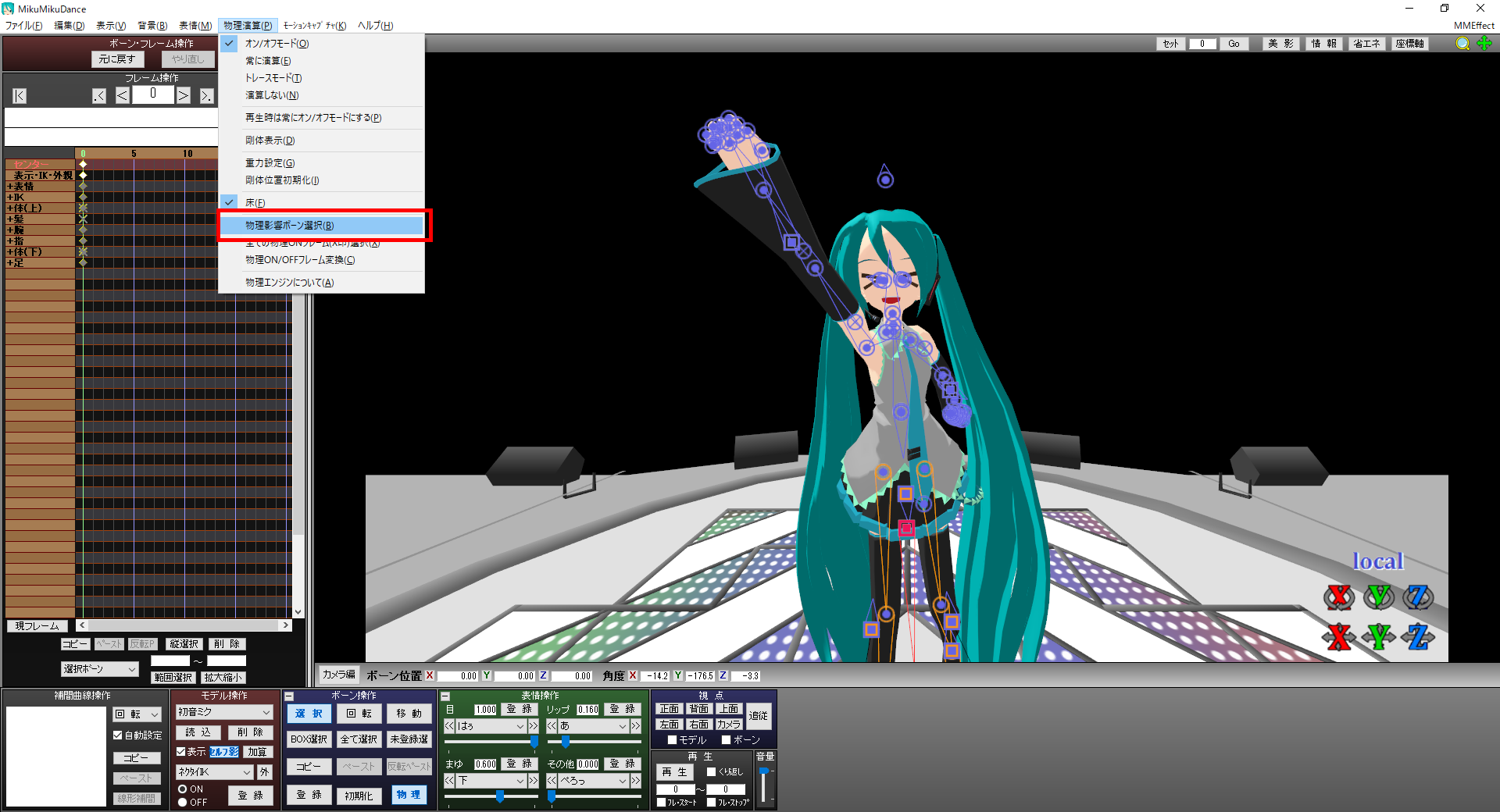Click next eyebrow morph >> arrow
This screenshot has width=1500, height=812.
tap(533, 781)
